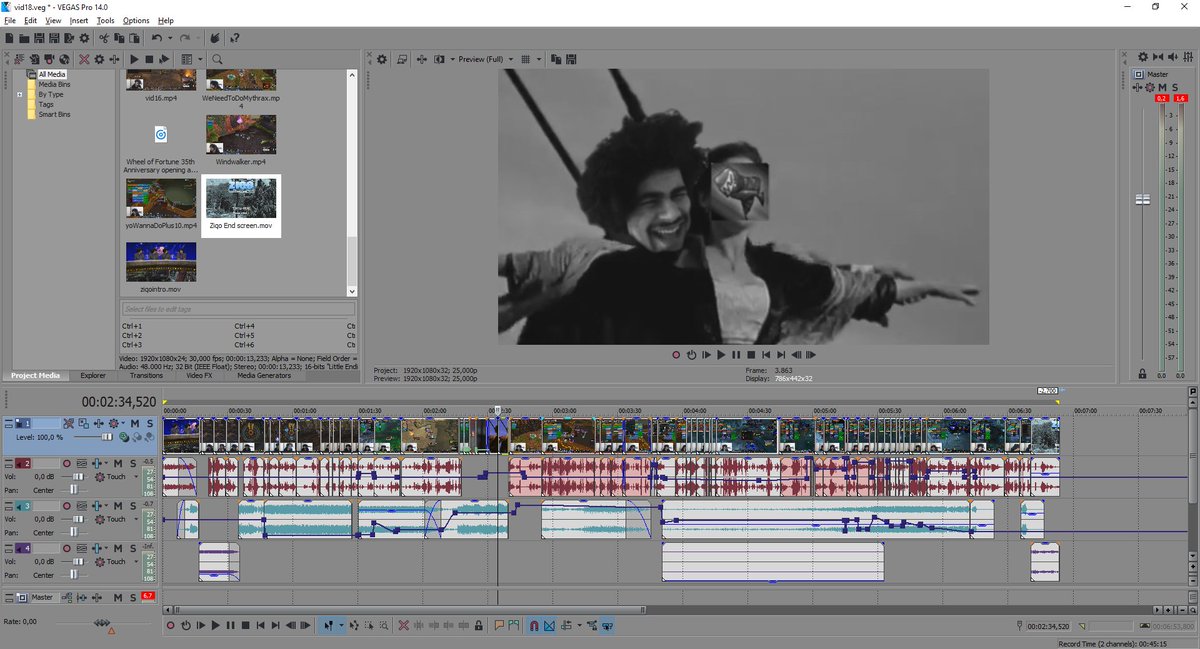Viewport: 1200px width, 649px height.
Task: Select the All Media bin
Action: (52, 74)
